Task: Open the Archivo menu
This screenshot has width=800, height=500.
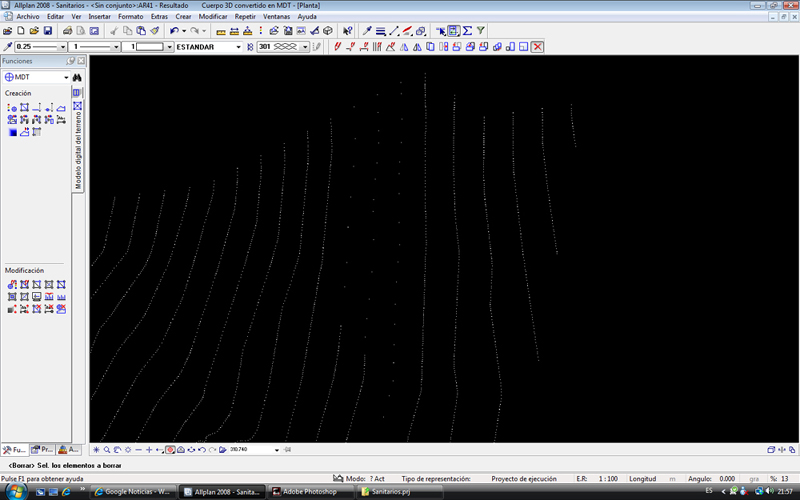Action: pyautogui.click(x=28, y=17)
